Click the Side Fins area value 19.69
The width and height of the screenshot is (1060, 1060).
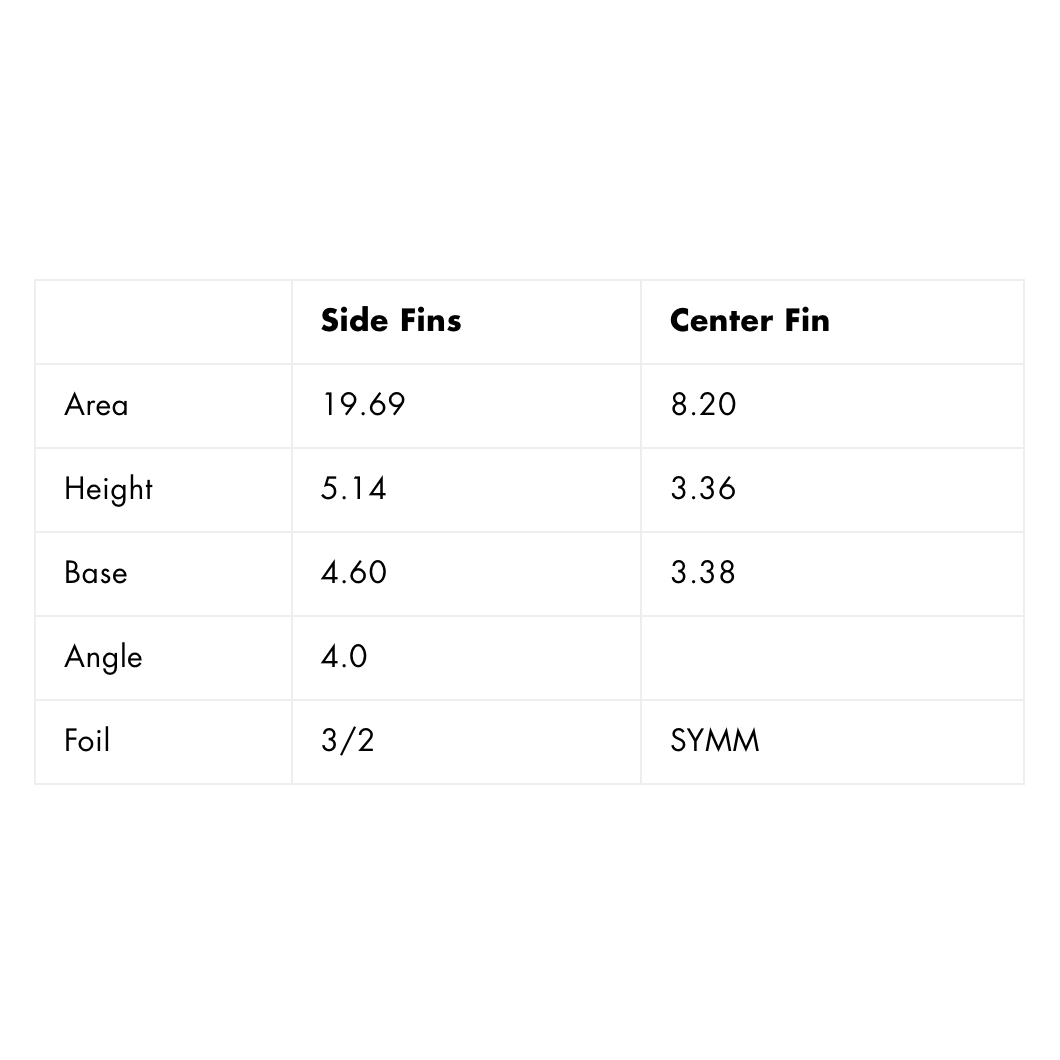[363, 405]
